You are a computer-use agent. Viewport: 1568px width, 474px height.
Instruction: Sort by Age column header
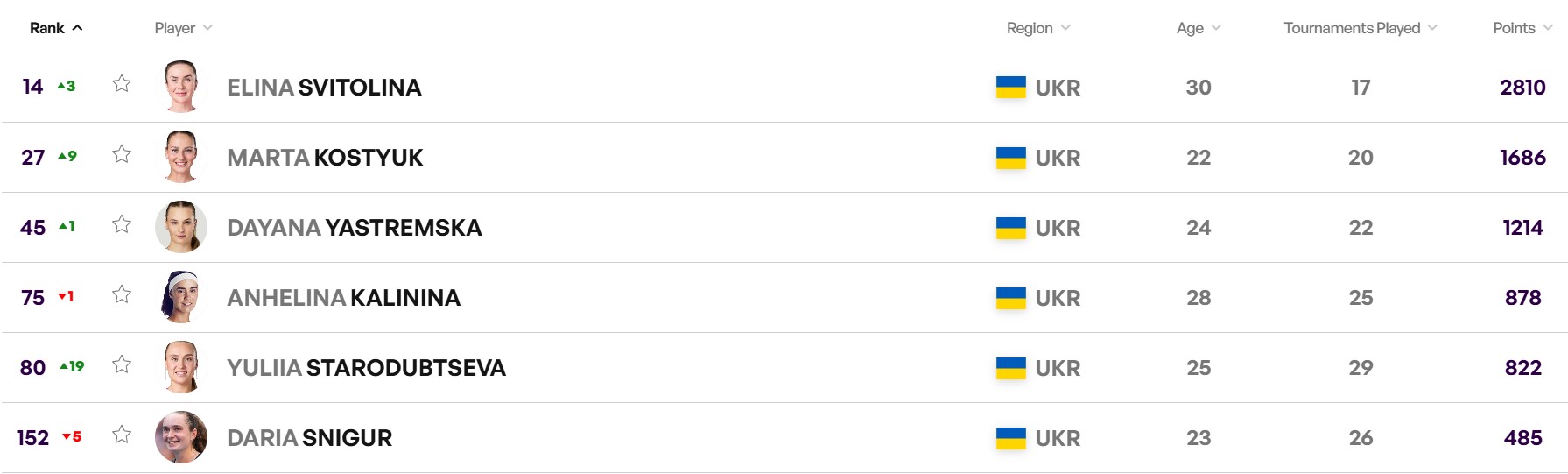(x=1199, y=28)
